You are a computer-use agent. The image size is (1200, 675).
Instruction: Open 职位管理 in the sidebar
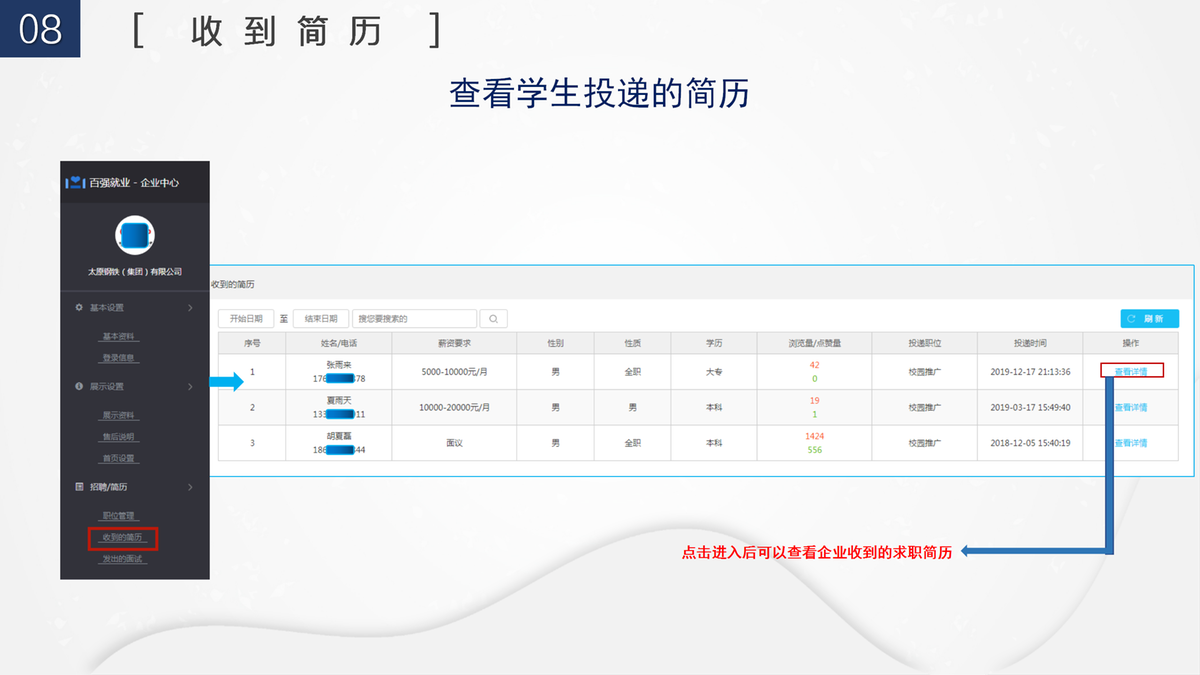click(x=118, y=516)
